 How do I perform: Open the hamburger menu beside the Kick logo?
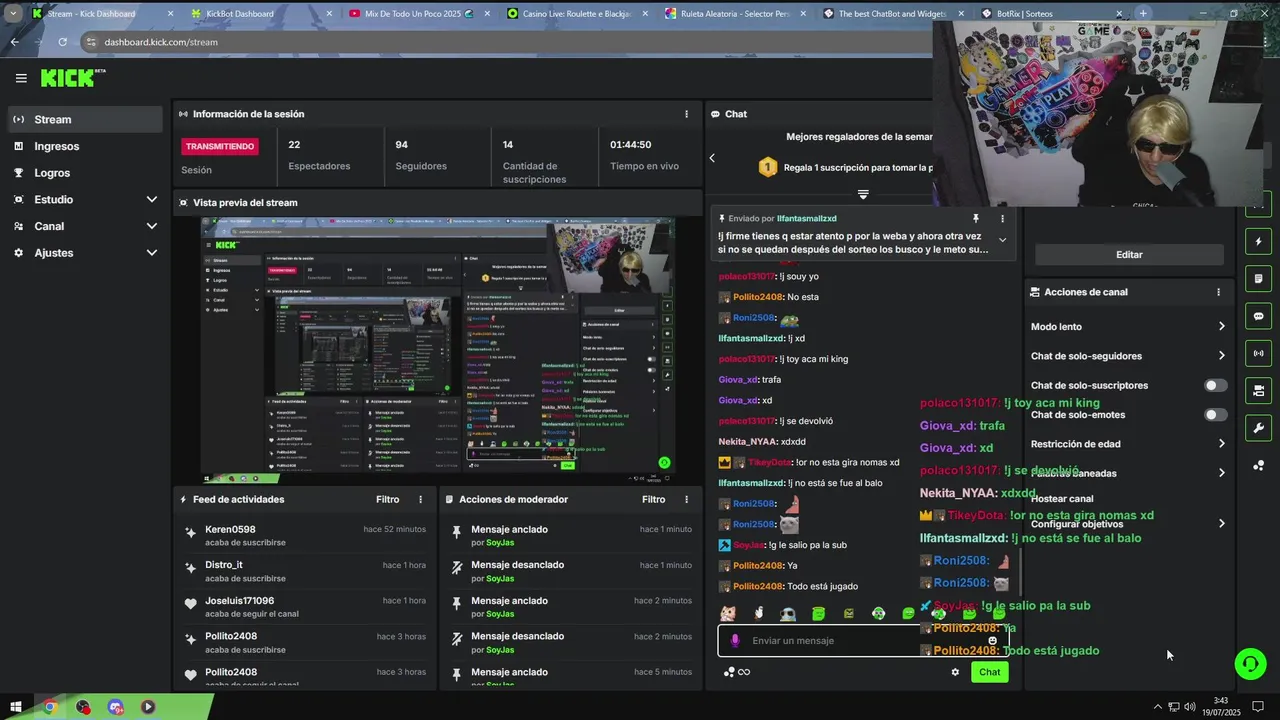coord(21,78)
